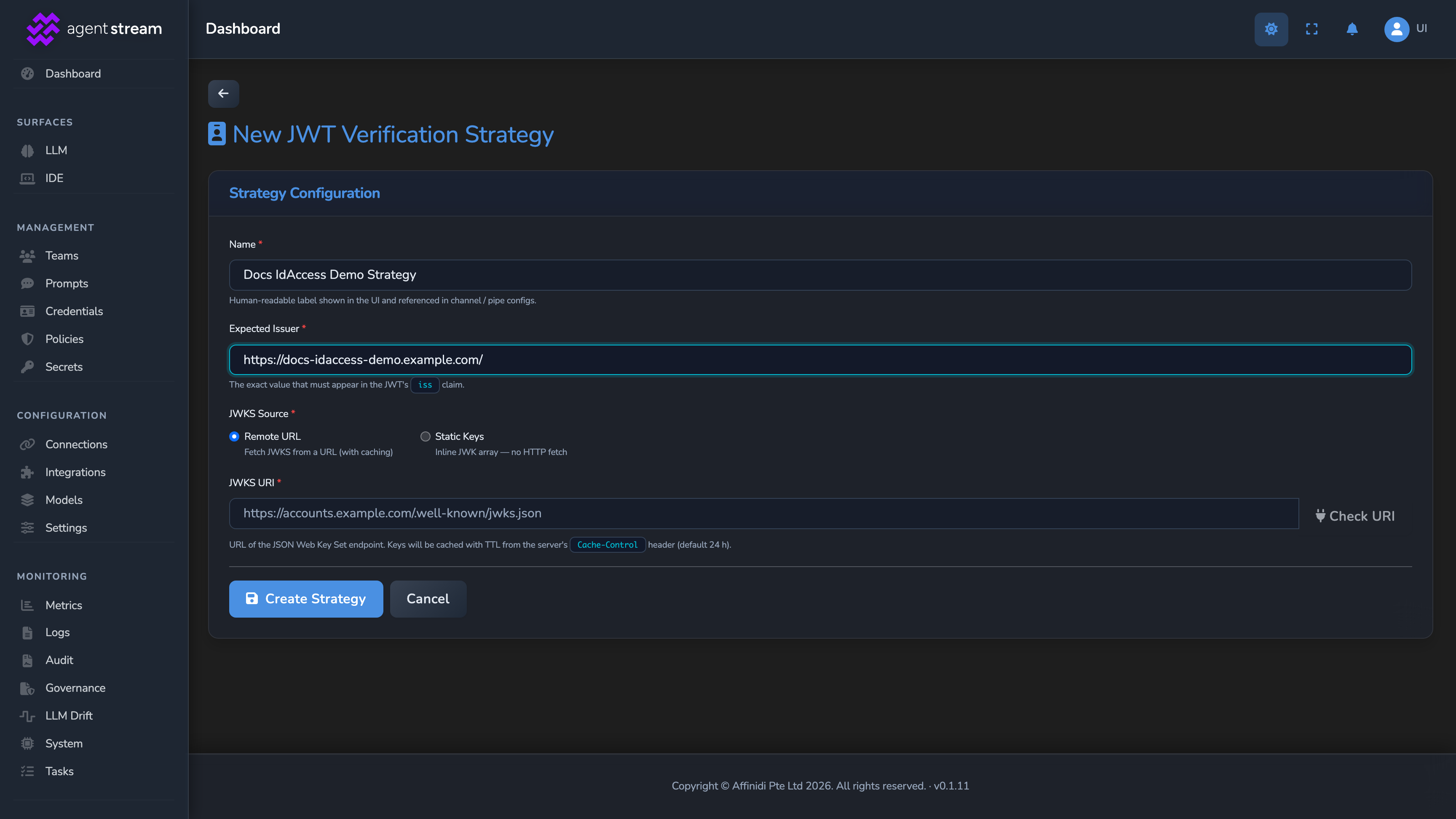The width and height of the screenshot is (1456, 819).
Task: Toggle the light/dark theme sun icon
Action: tap(1271, 29)
